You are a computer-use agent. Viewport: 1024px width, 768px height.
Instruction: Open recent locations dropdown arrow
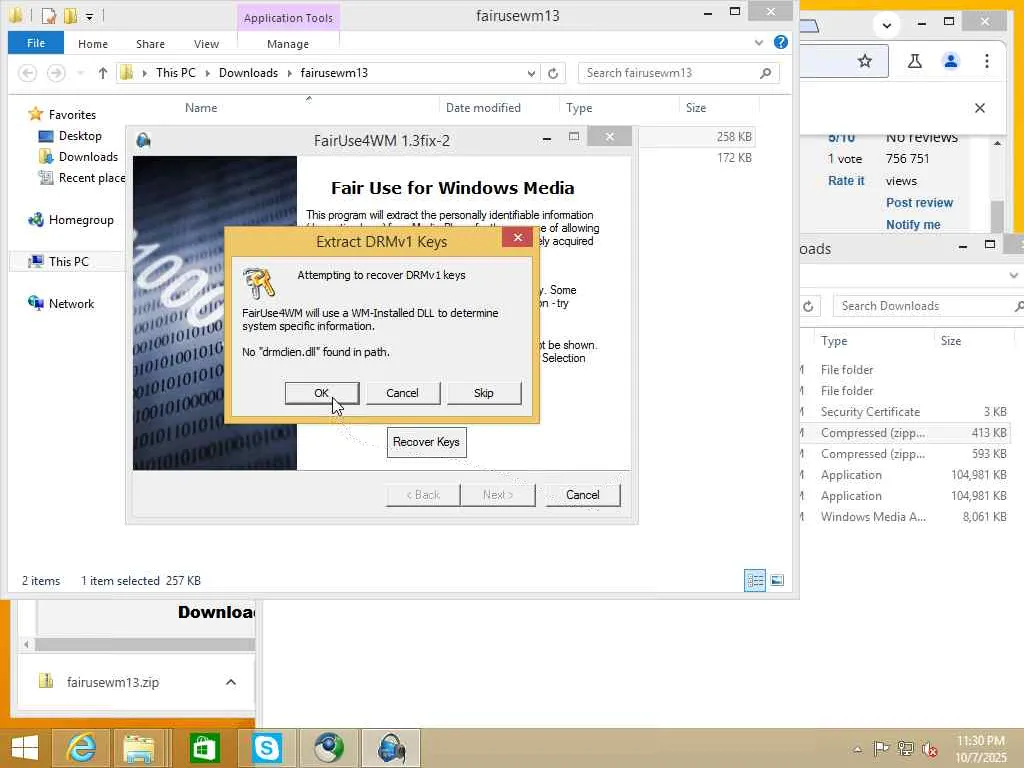coord(80,73)
